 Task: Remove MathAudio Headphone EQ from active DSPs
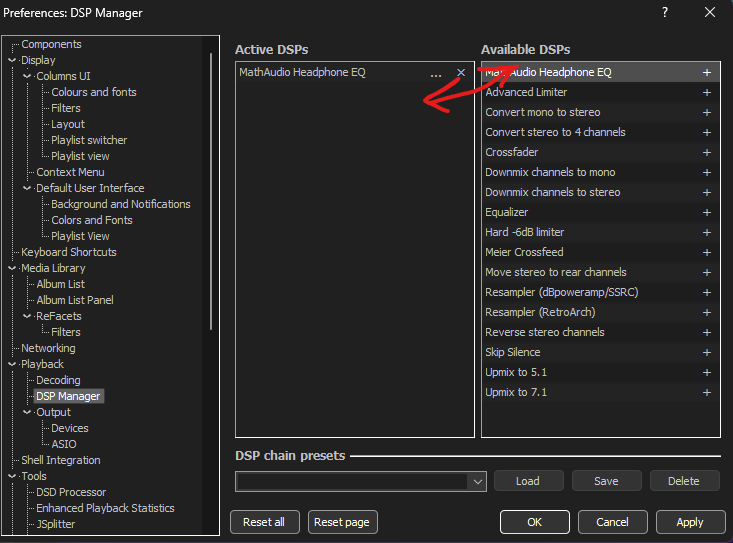pos(461,73)
